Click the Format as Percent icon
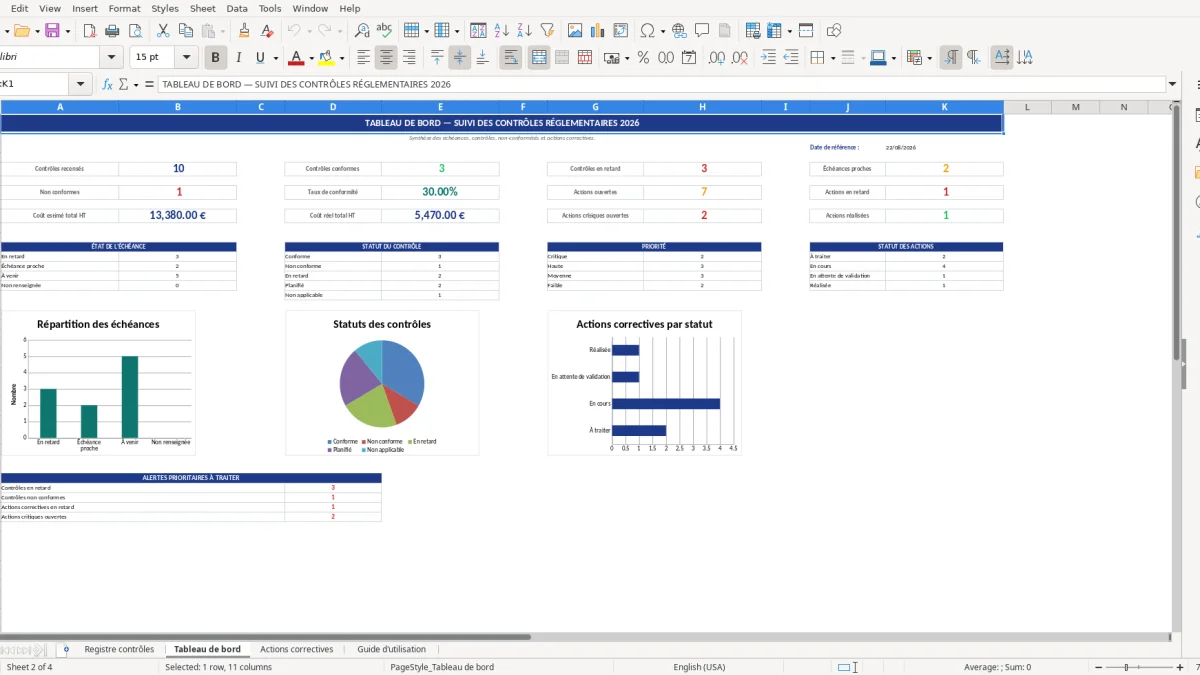This screenshot has height=675, width=1200. tap(643, 58)
